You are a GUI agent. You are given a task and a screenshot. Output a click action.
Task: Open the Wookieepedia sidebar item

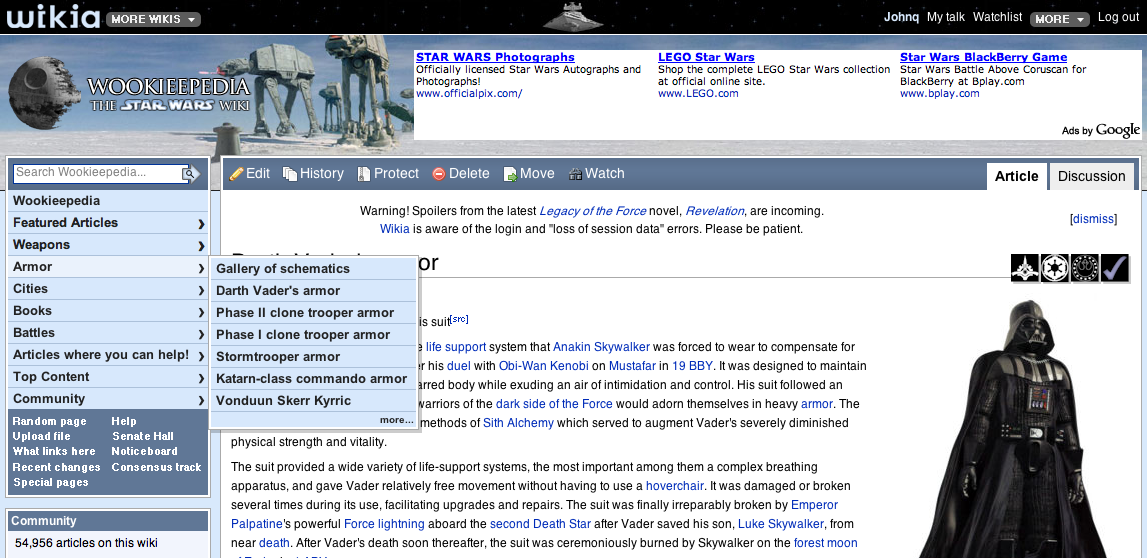[109, 200]
